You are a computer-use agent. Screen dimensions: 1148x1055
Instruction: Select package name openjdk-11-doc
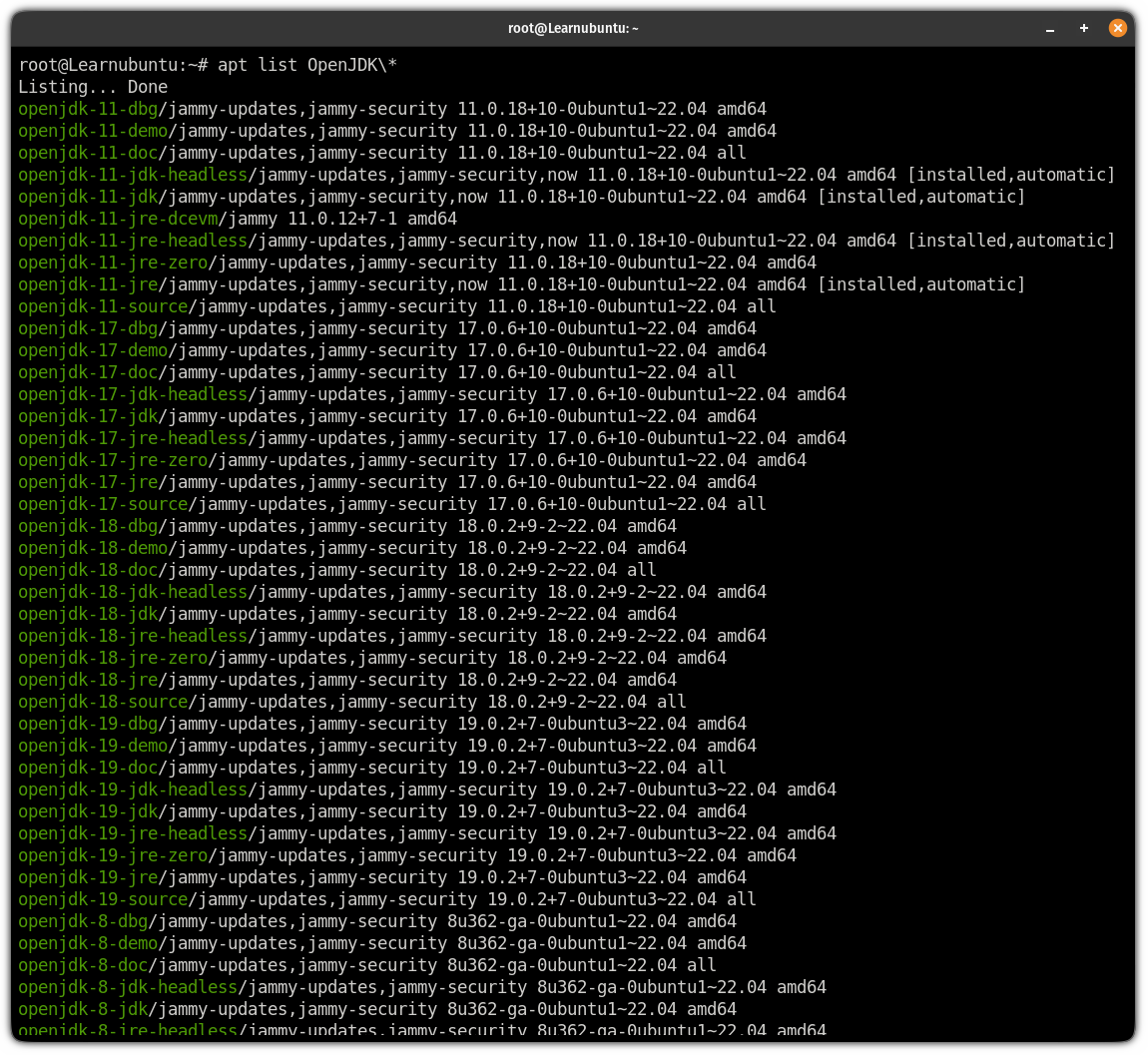pos(88,153)
